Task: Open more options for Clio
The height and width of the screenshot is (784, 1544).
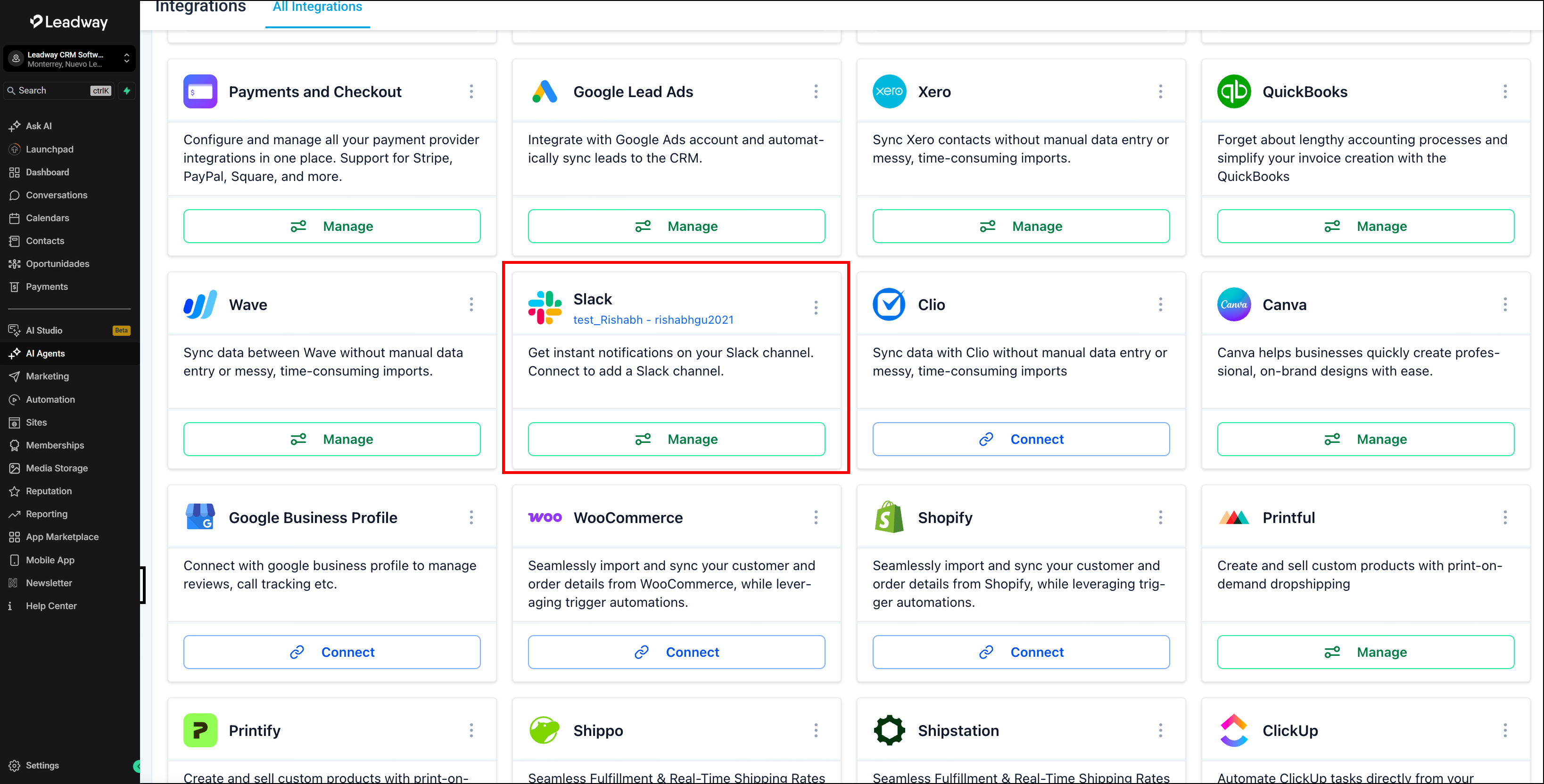Action: 1160,305
